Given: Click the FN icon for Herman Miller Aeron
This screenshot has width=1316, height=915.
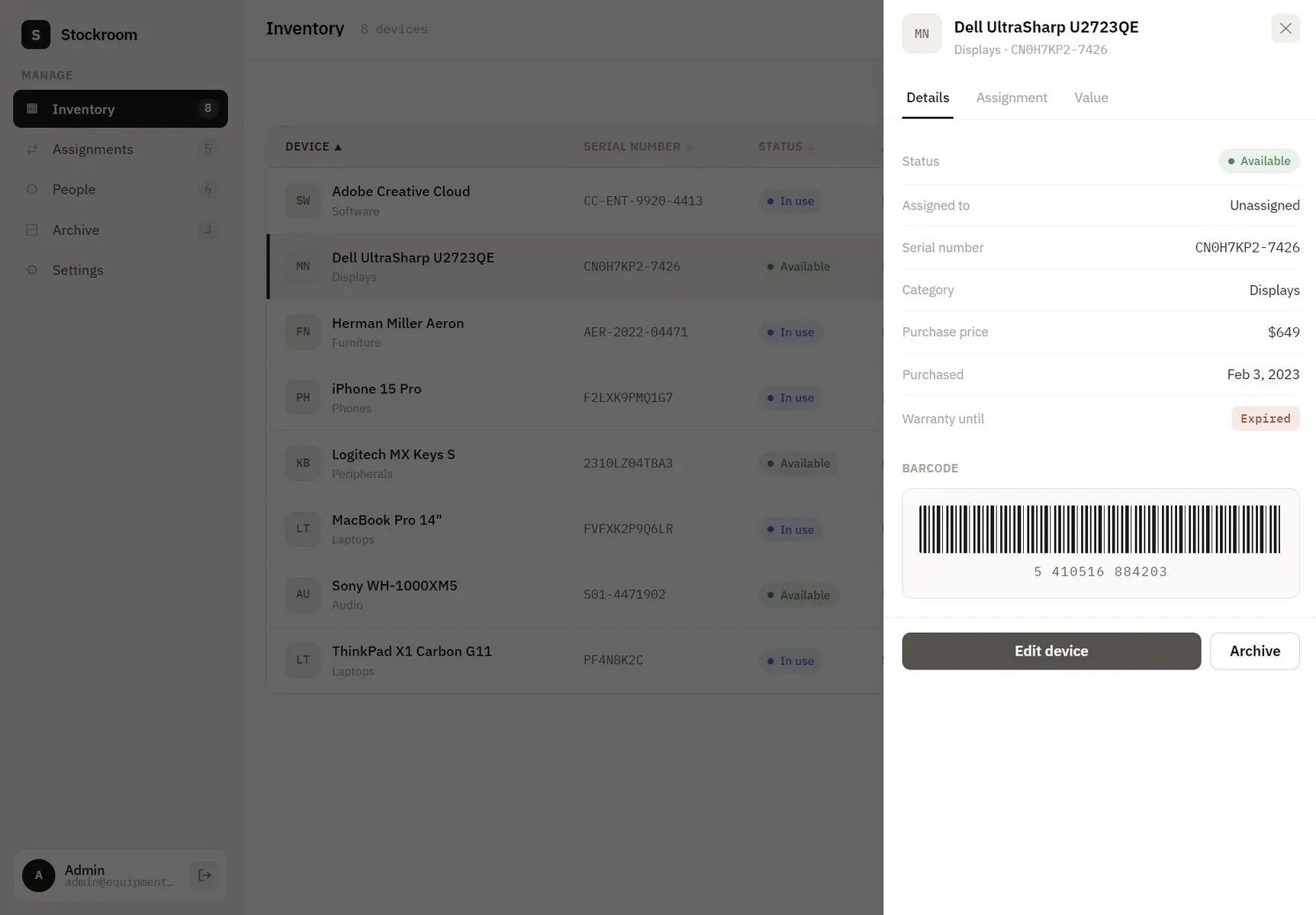Looking at the screenshot, I should [303, 332].
